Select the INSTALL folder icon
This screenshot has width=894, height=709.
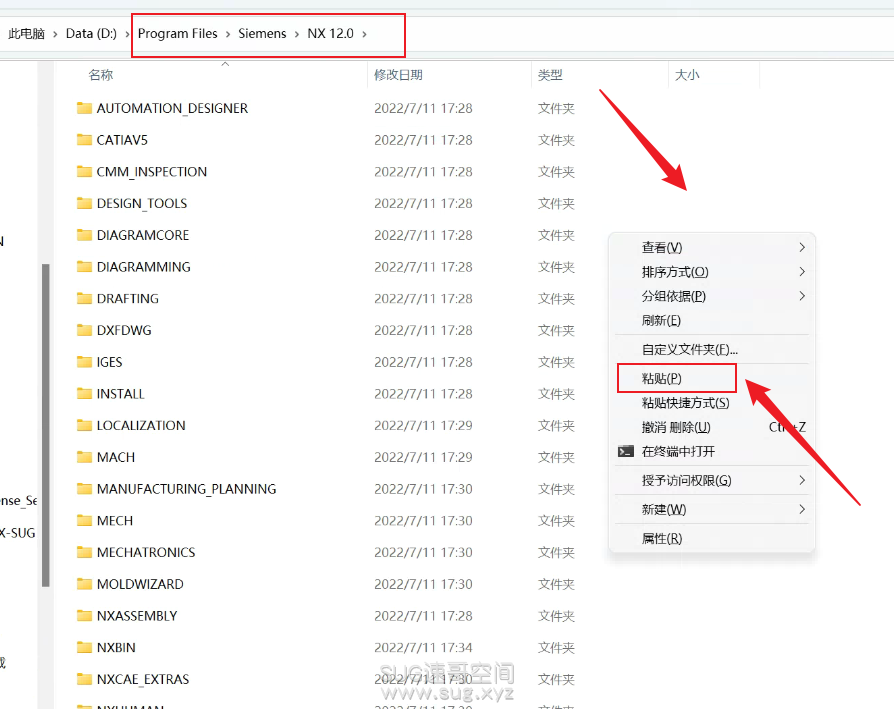84,394
